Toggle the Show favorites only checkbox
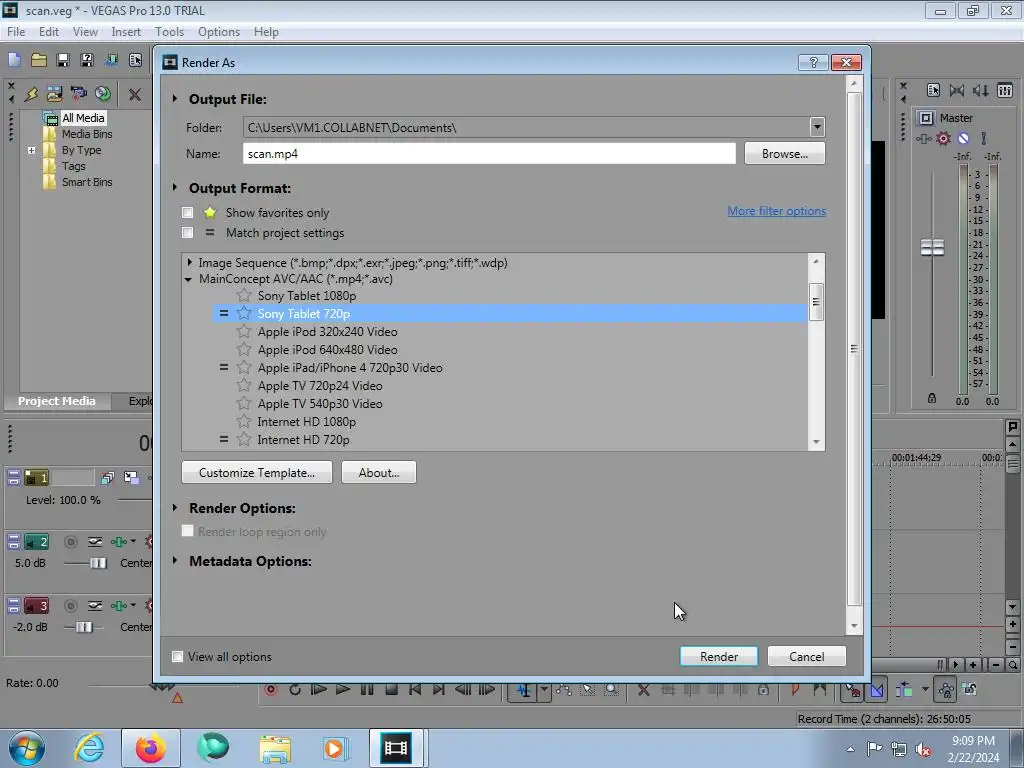Image resolution: width=1024 pixels, height=768 pixels. 187,212
